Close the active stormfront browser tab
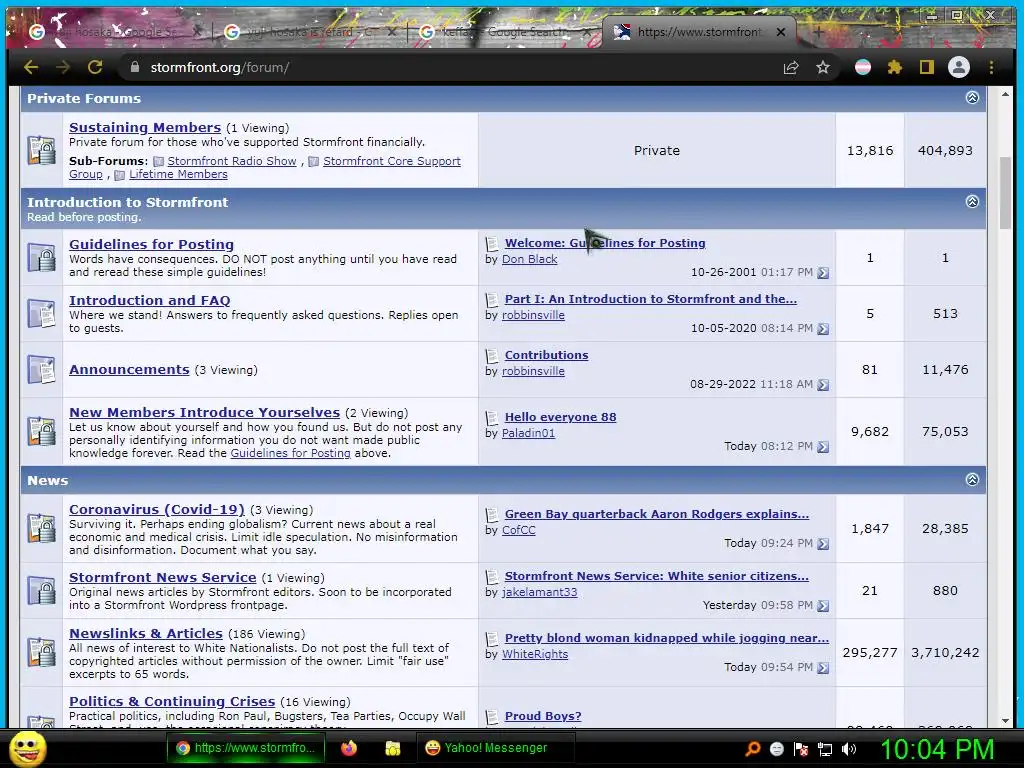 coord(780,31)
